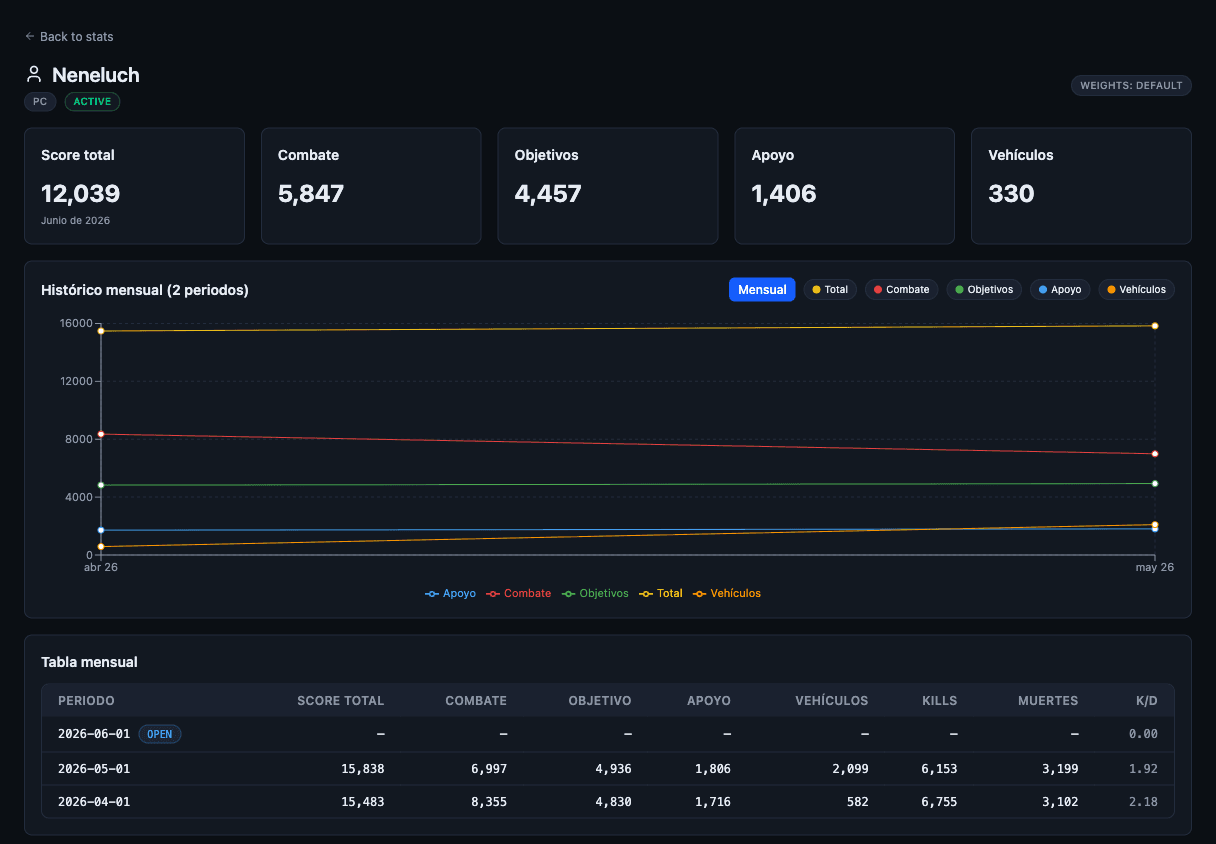
Task: Click score total value 15,838
Action: pos(362,769)
